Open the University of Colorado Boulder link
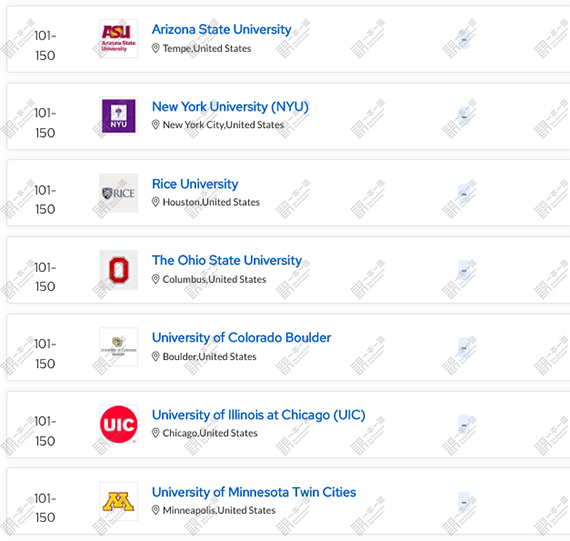570x541 pixels. (241, 338)
